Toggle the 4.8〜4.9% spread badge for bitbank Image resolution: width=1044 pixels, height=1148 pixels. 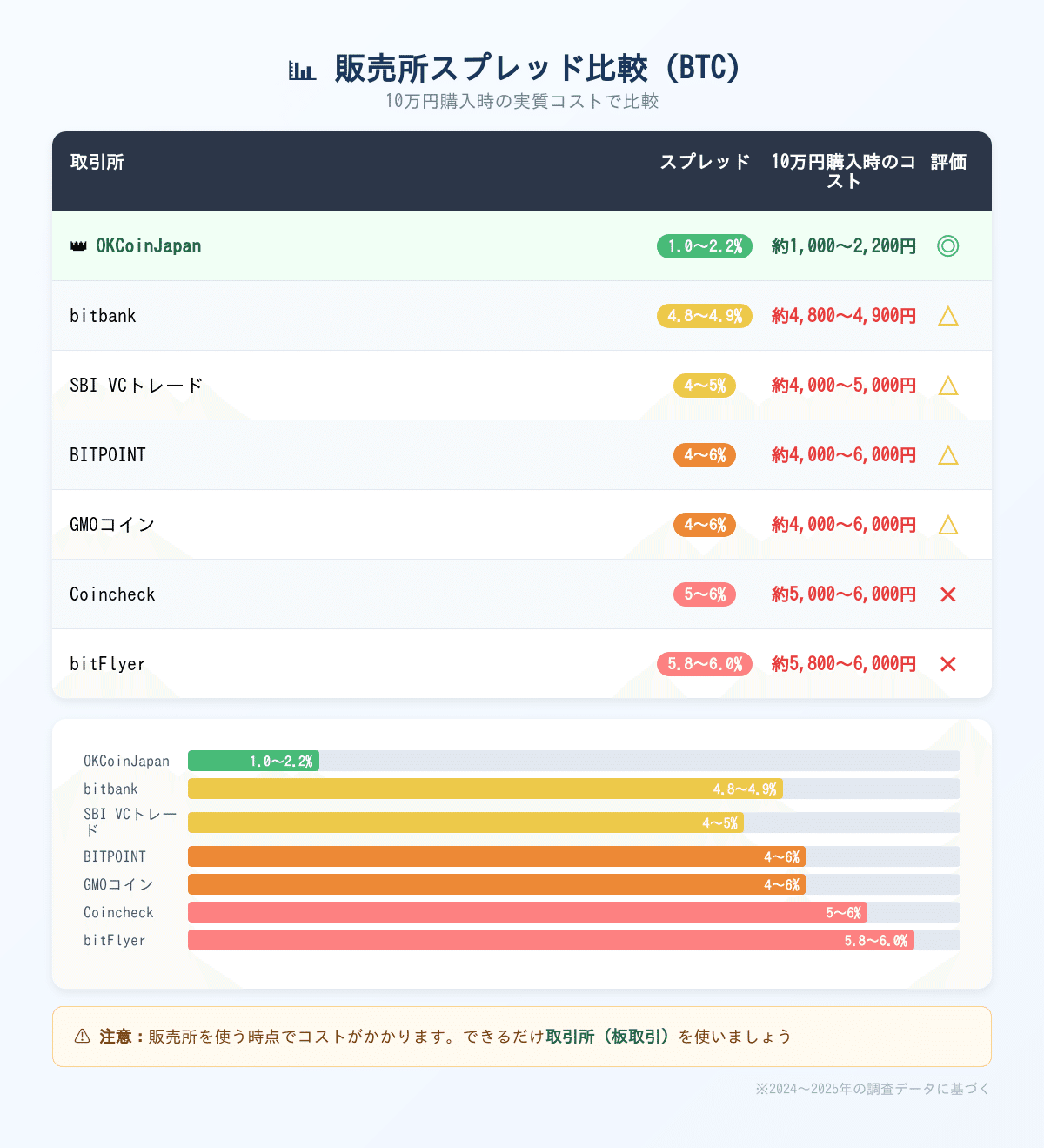[704, 316]
